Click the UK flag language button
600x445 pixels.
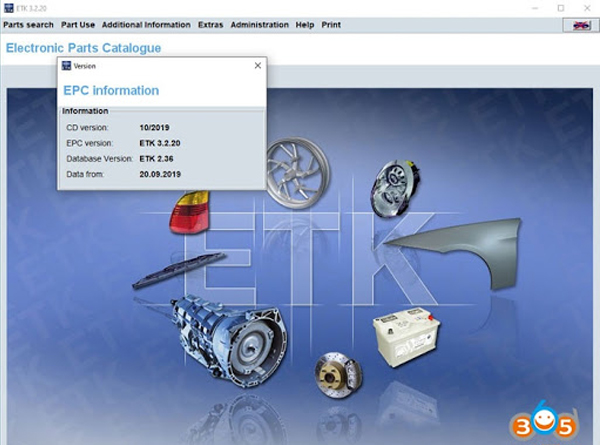coord(581,25)
